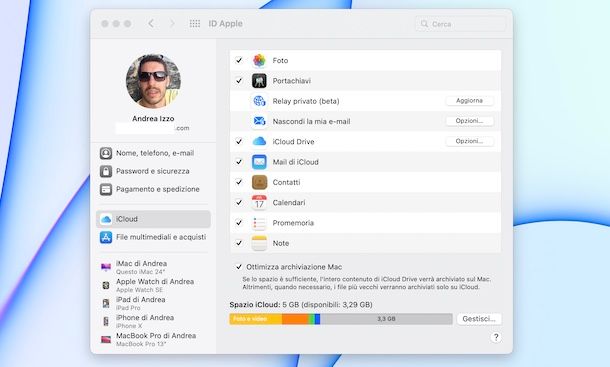Toggle the Mail di iCloud checkbox

pos(239,162)
